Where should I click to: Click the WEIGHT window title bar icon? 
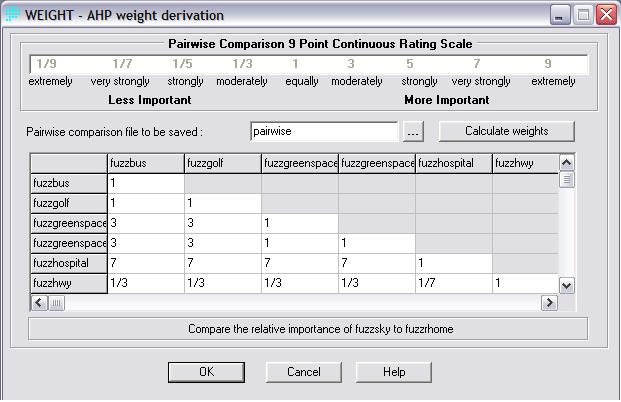11,15
